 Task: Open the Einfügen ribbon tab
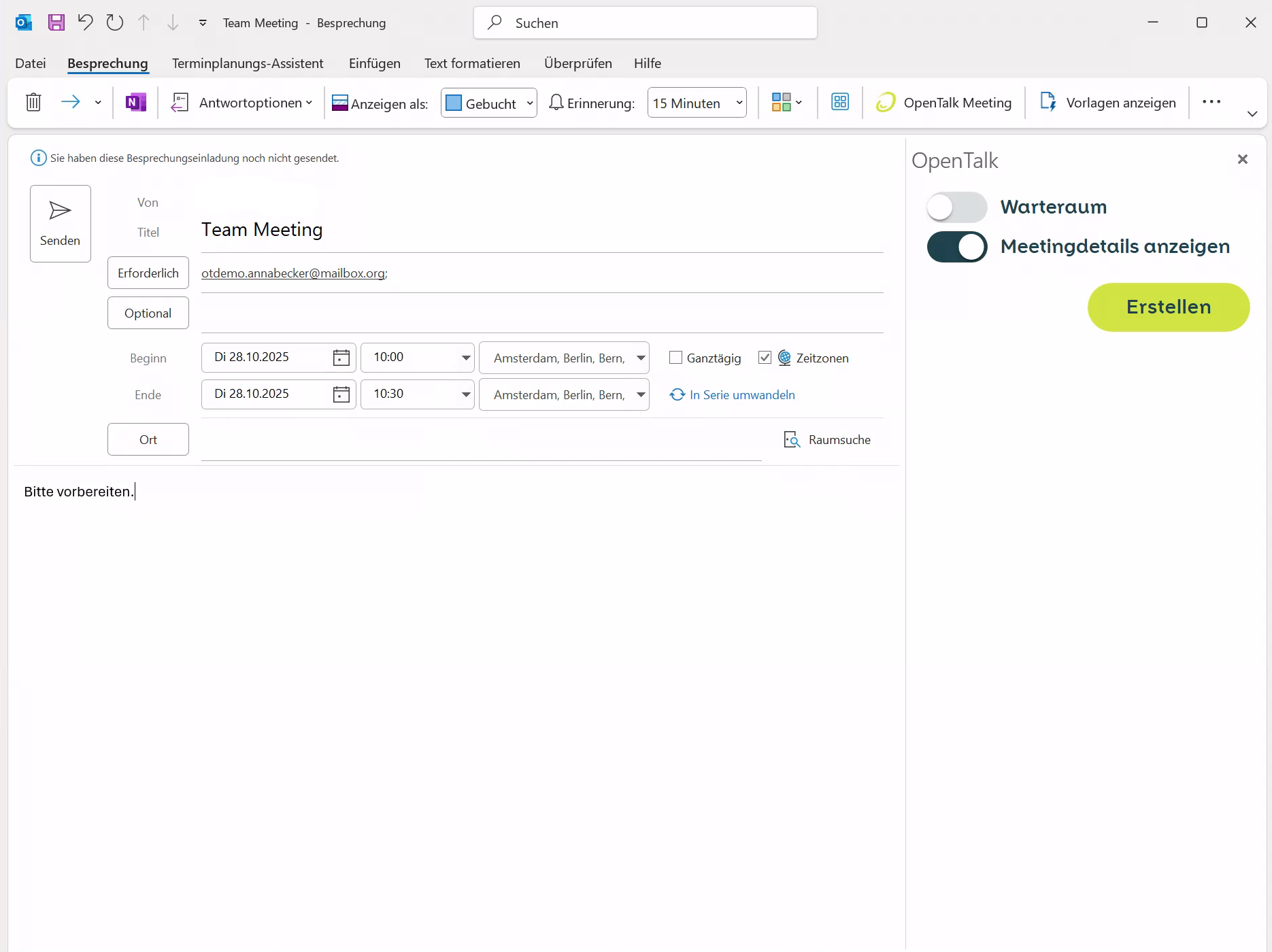pyautogui.click(x=374, y=63)
